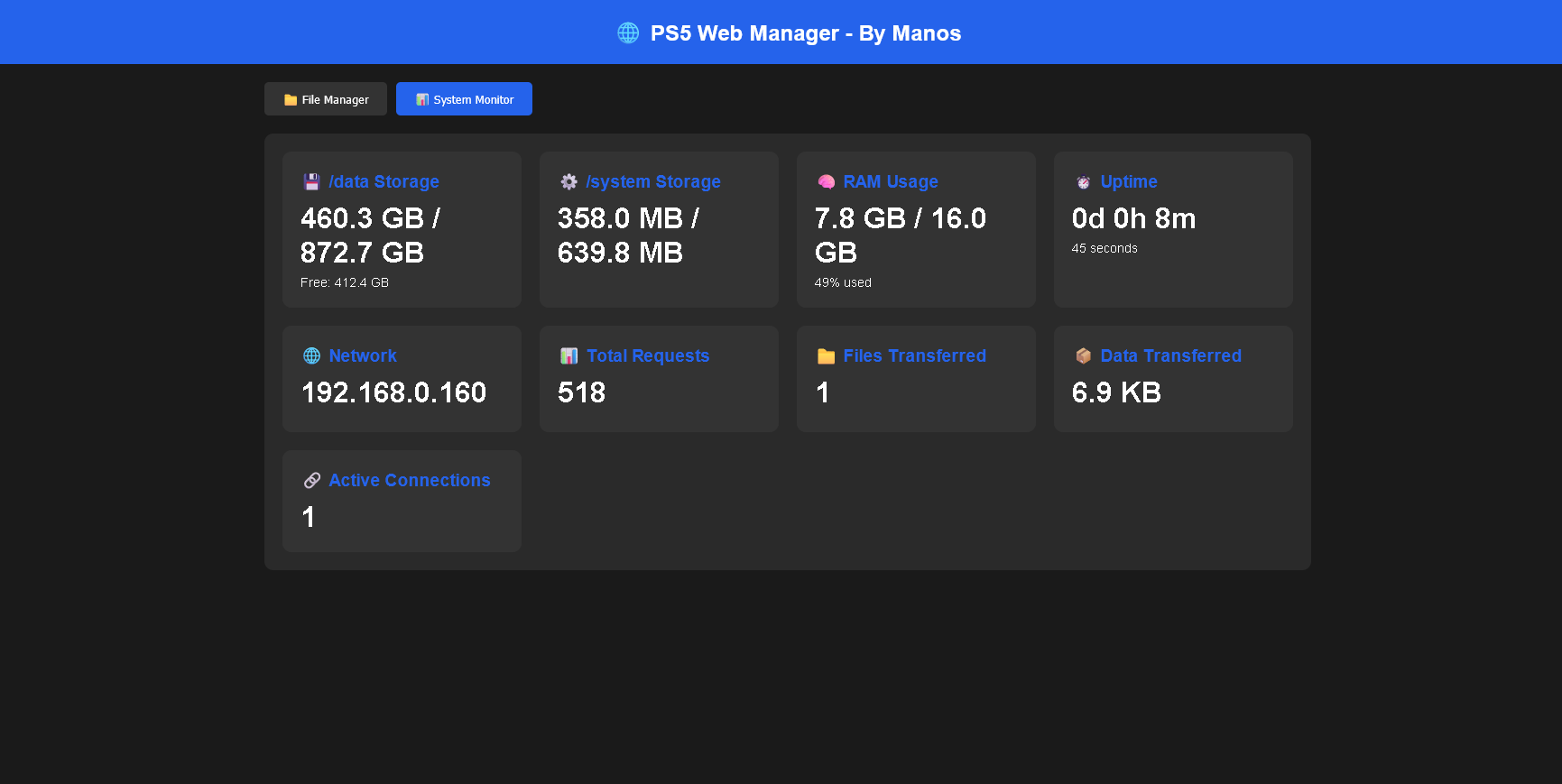Click the link icon beside Active Connections
This screenshot has width=1562, height=784.
[x=312, y=481]
